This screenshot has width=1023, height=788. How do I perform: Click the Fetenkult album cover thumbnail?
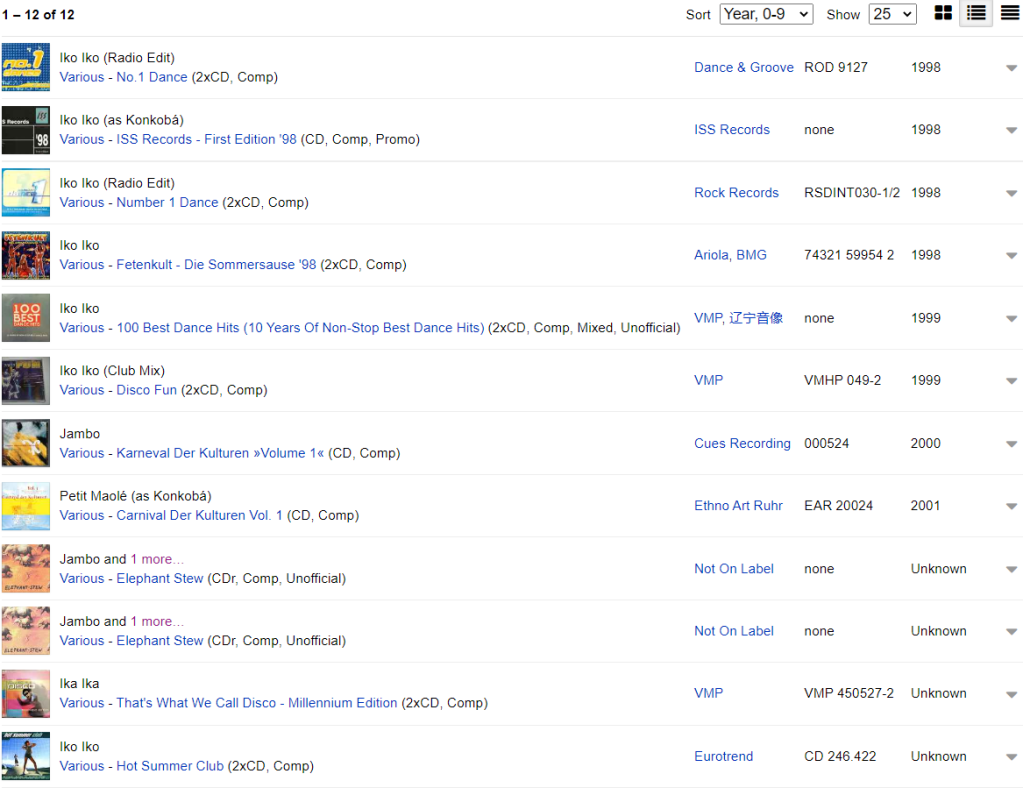click(26, 255)
